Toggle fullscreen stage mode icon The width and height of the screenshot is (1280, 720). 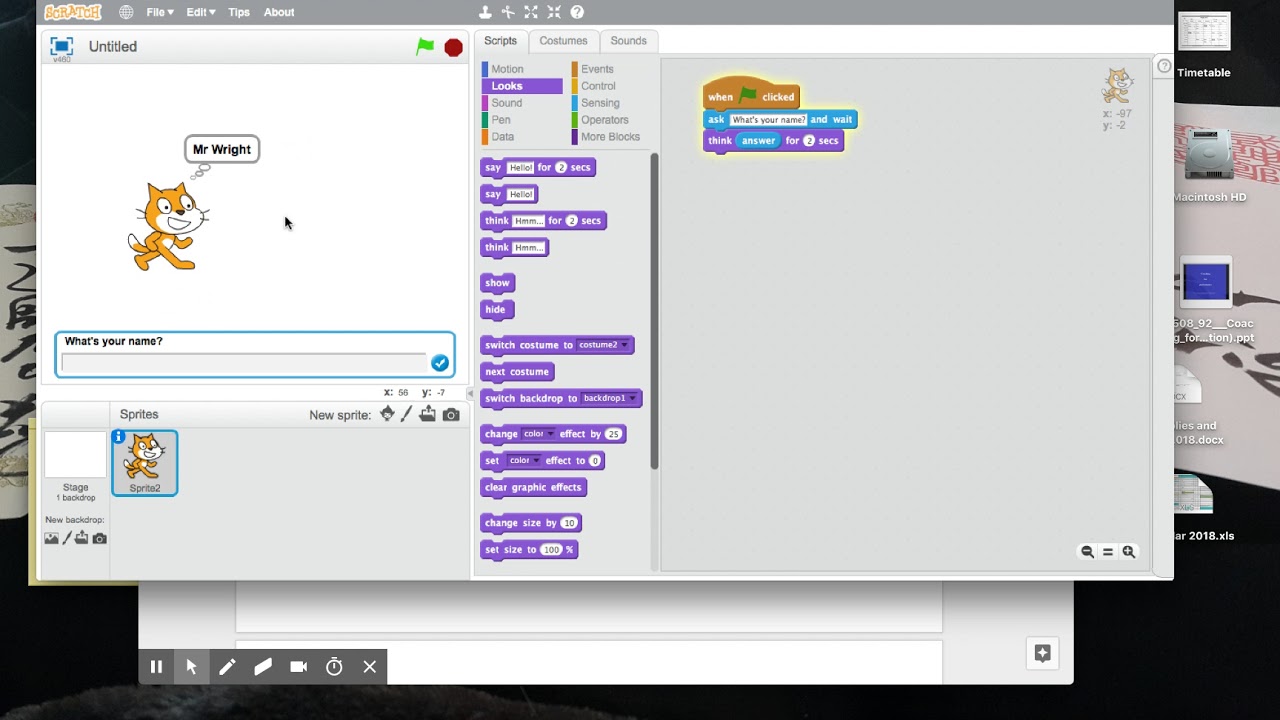tap(62, 46)
